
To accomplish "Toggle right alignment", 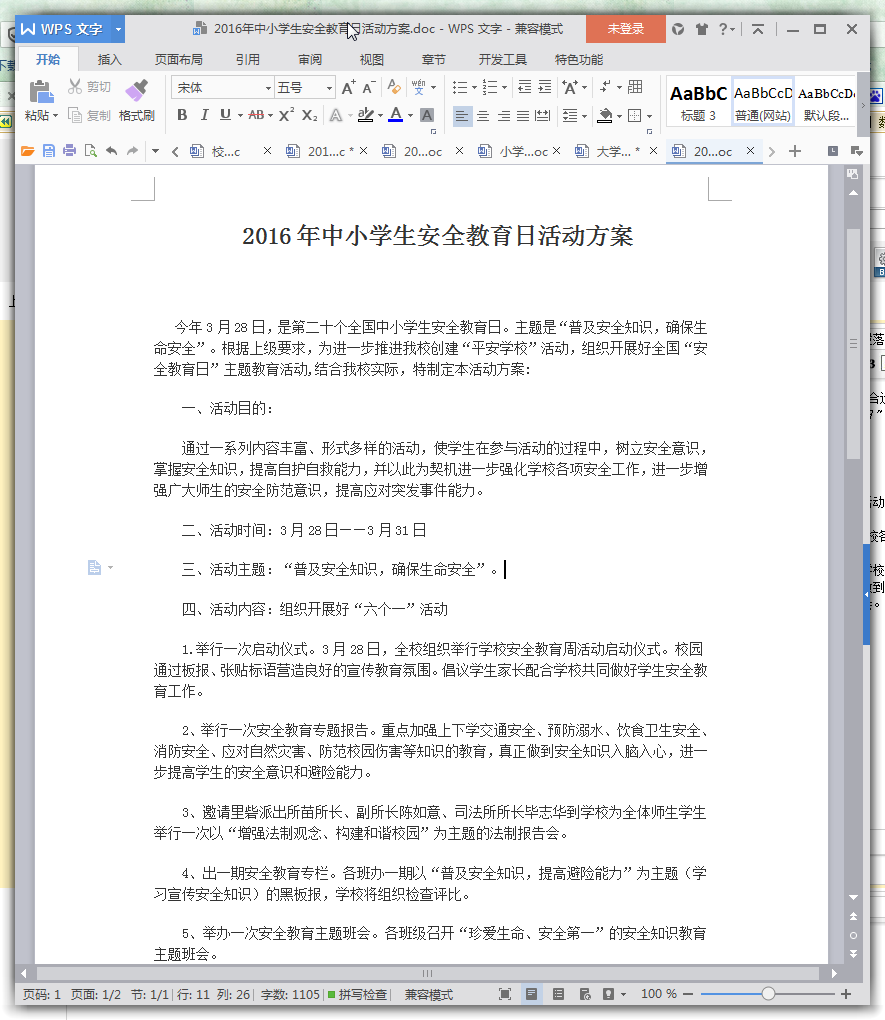I will point(504,116).
